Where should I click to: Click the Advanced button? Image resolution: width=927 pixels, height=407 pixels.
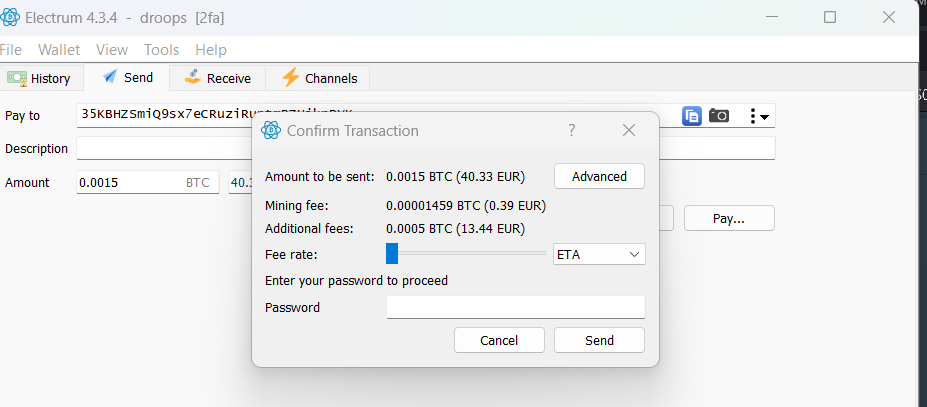click(599, 177)
